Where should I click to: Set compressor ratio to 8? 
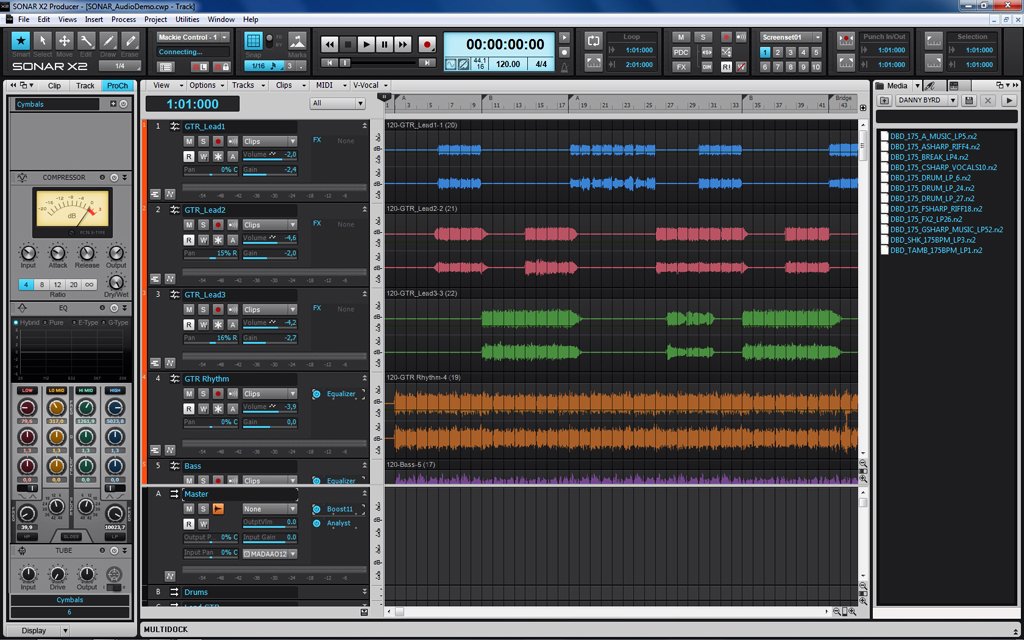click(x=42, y=285)
